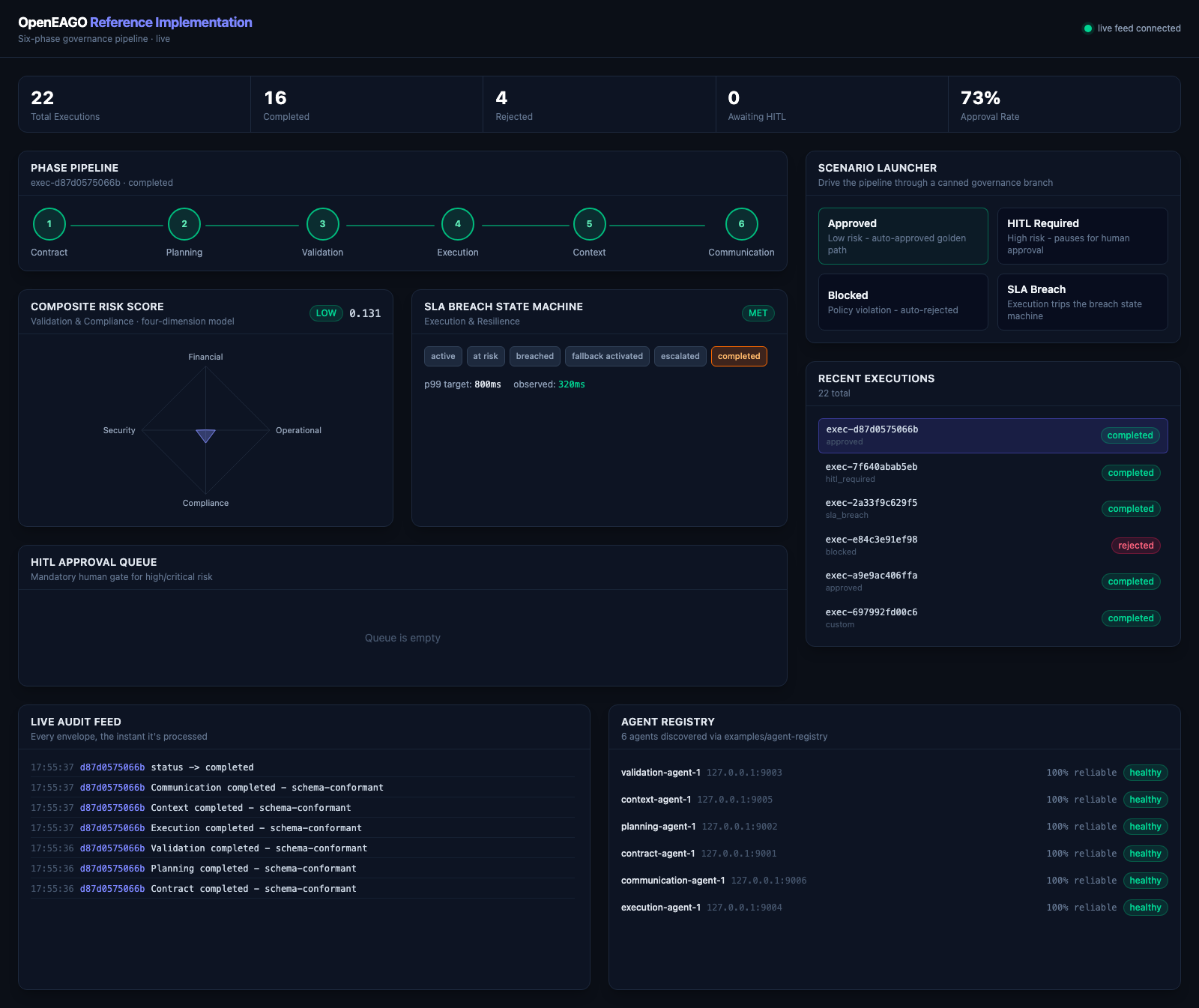Screen dimensions: 1199x1008
Task: Click the Security radar axis label
Action: (x=119, y=430)
